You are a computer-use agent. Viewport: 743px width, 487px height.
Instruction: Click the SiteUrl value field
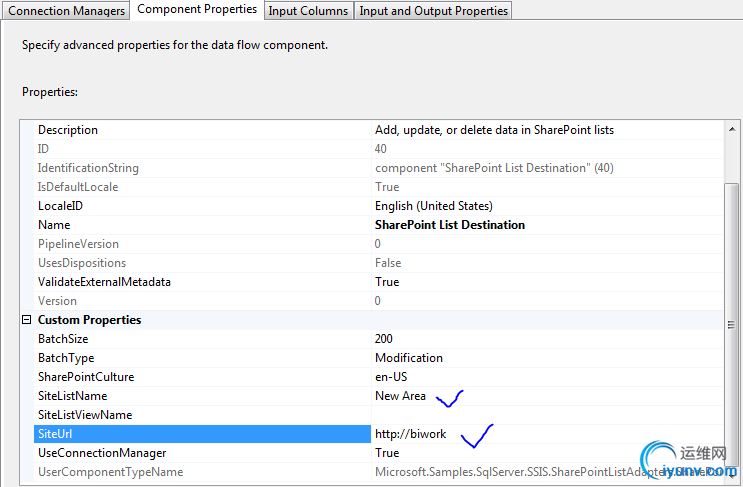pos(546,434)
